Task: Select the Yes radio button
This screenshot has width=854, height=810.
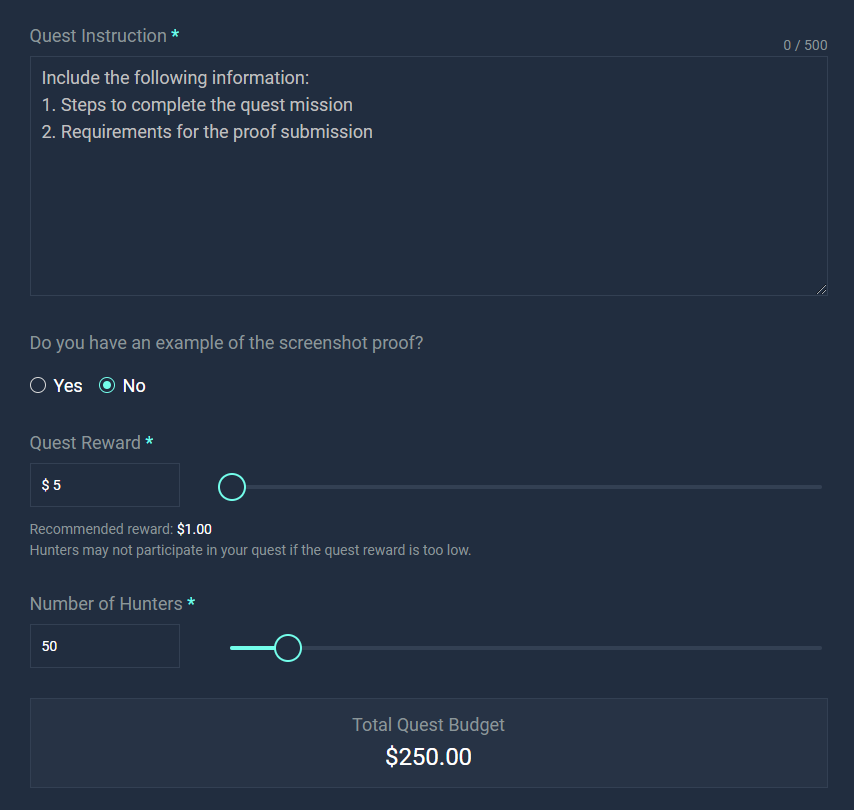Action: 38,385
